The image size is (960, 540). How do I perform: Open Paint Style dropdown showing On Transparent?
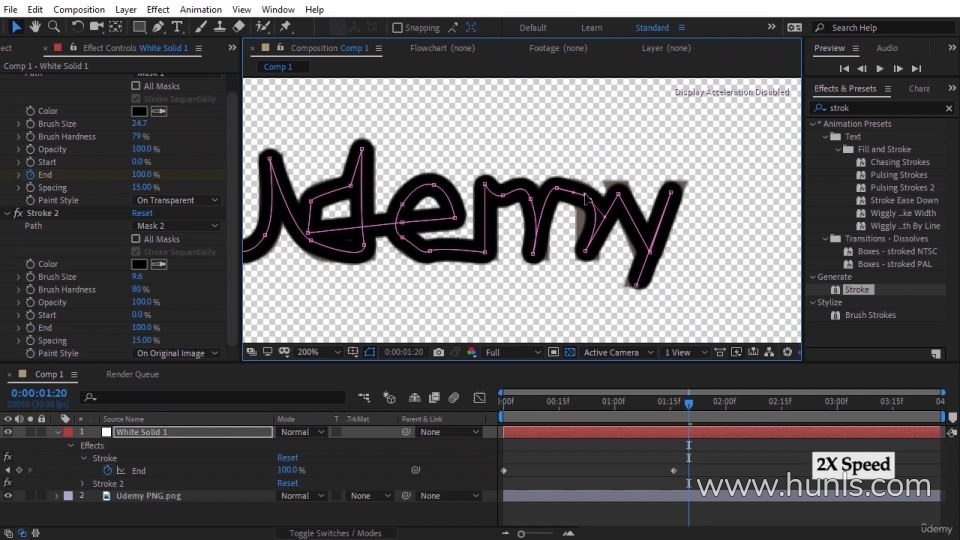[177, 200]
